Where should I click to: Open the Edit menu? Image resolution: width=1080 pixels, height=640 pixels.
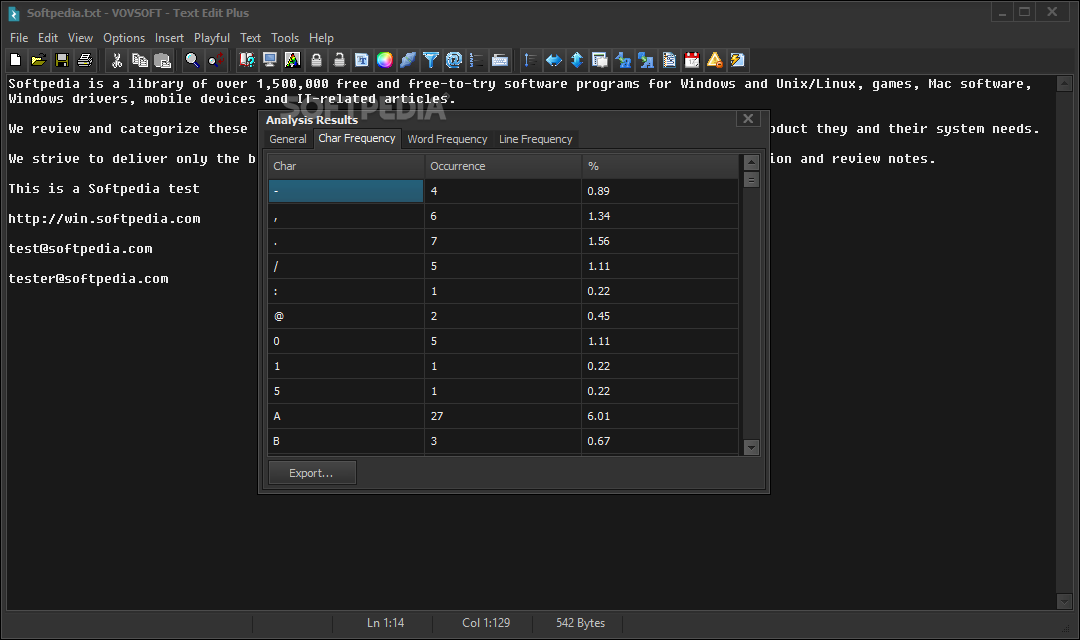(48, 38)
